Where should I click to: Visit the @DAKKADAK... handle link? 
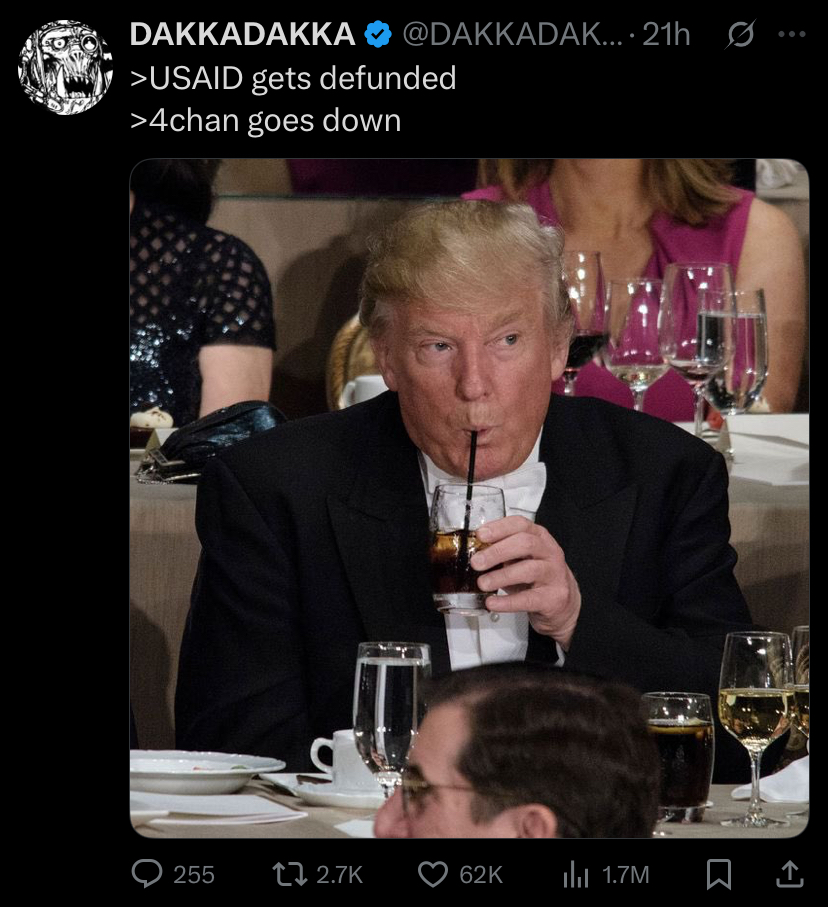513,34
